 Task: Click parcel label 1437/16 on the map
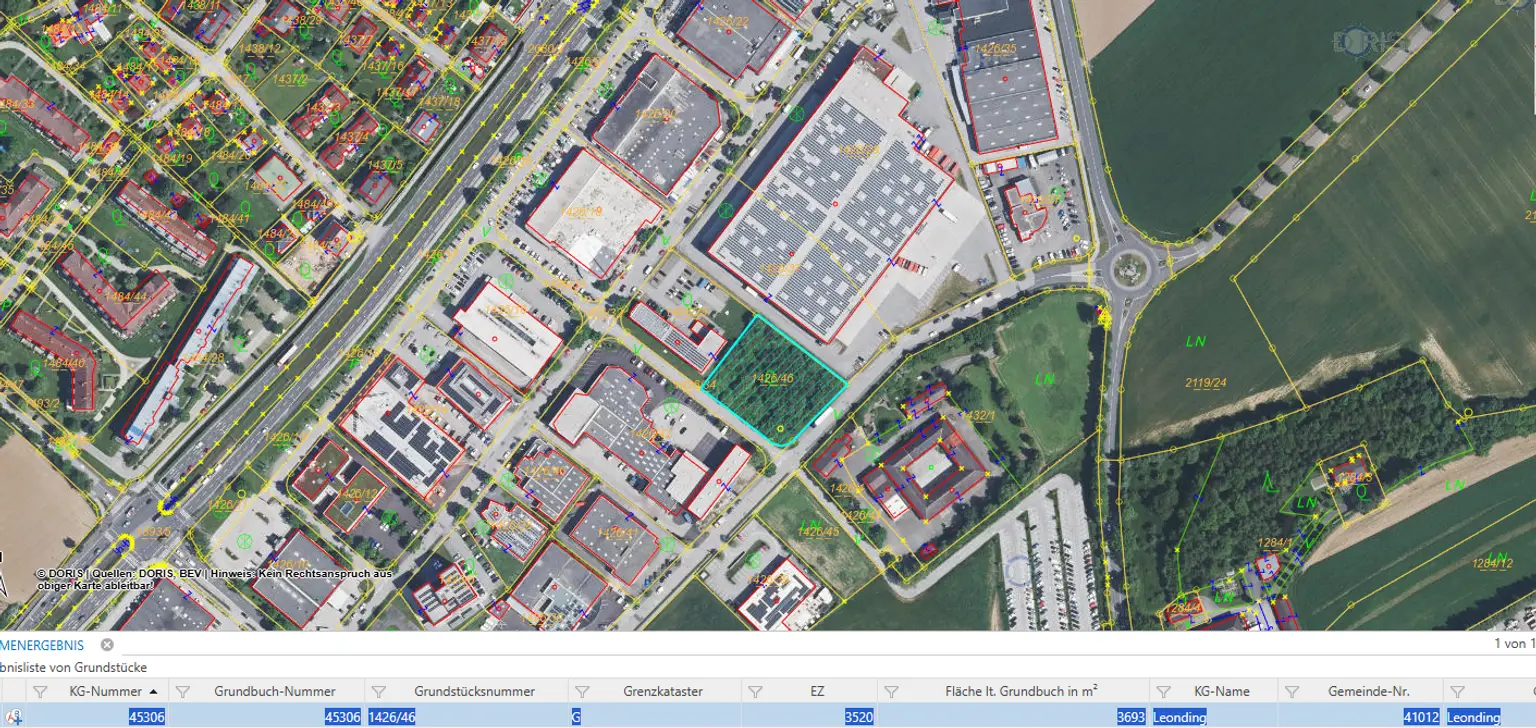[383, 66]
